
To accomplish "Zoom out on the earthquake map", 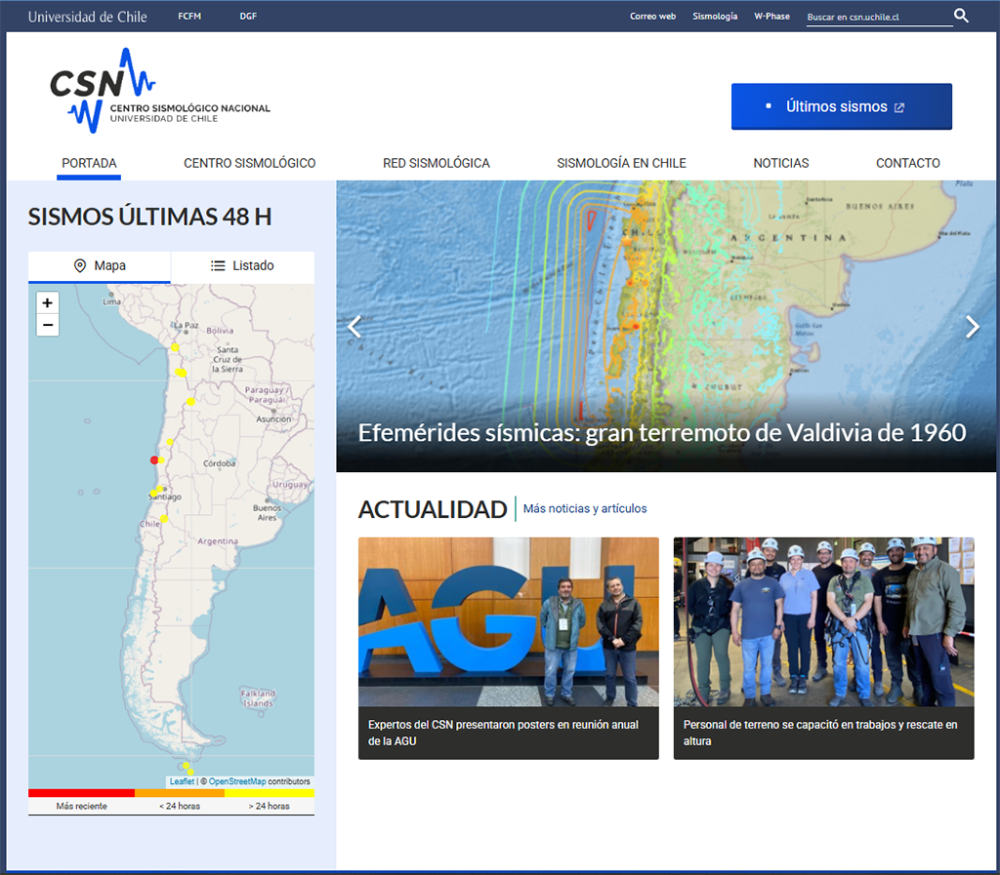I will (x=47, y=325).
